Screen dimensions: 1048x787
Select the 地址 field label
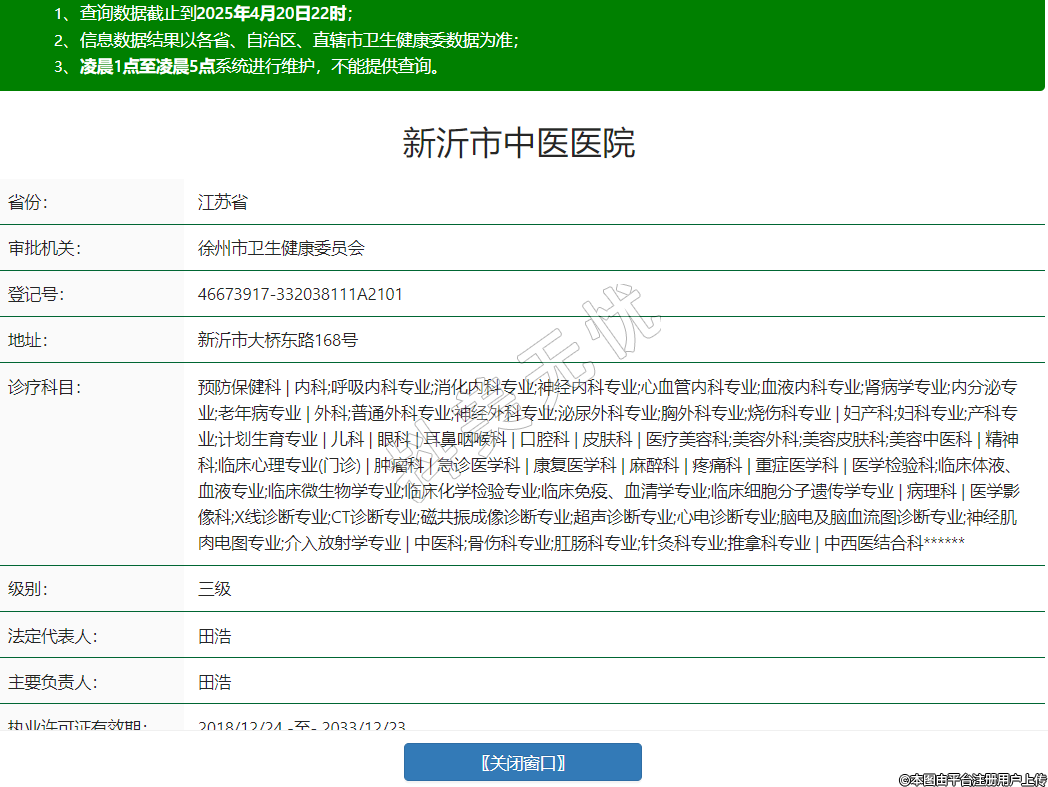click(x=28, y=340)
